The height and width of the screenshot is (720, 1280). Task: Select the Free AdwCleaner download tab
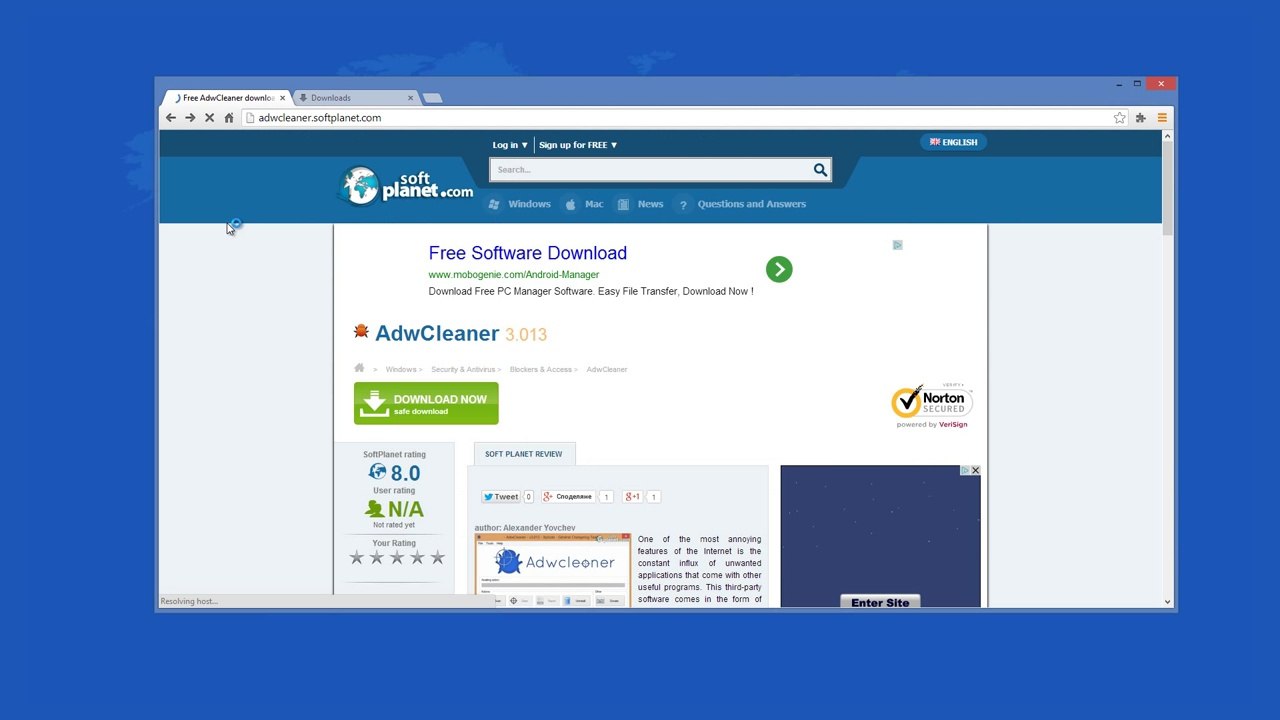click(227, 98)
